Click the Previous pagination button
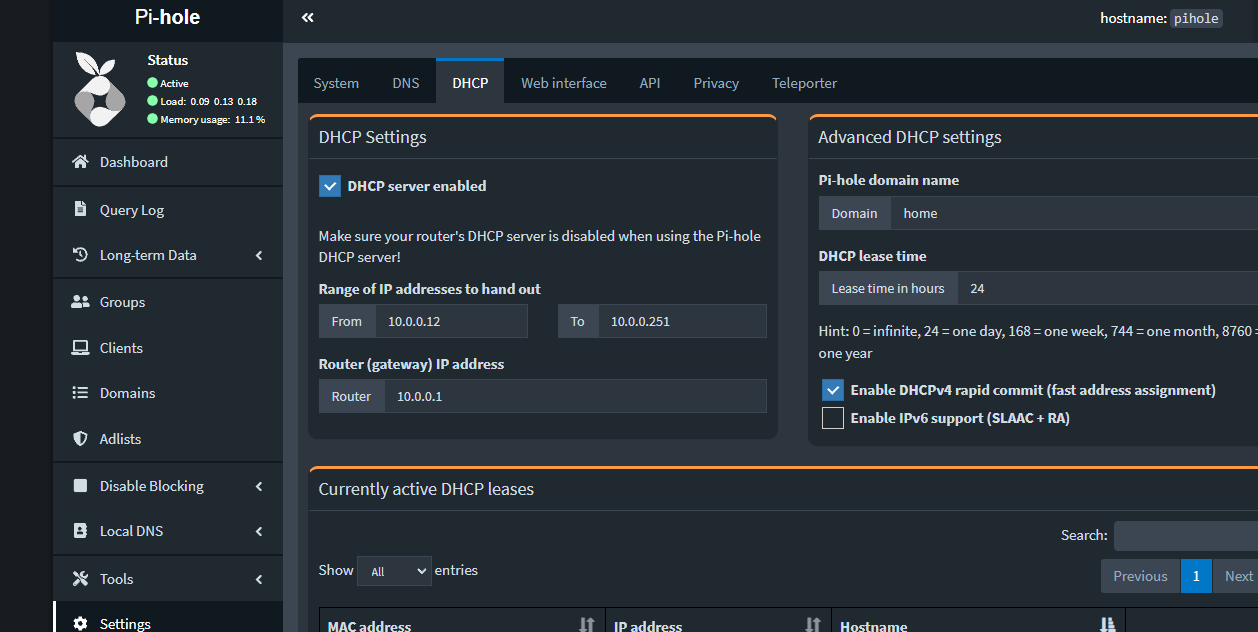This screenshot has width=1258, height=632. point(1139,576)
